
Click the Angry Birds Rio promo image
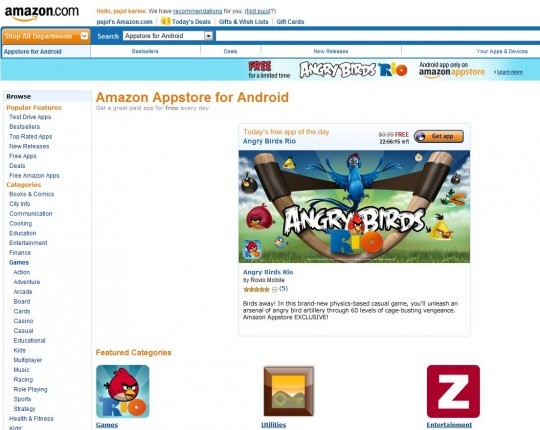[x=354, y=207]
